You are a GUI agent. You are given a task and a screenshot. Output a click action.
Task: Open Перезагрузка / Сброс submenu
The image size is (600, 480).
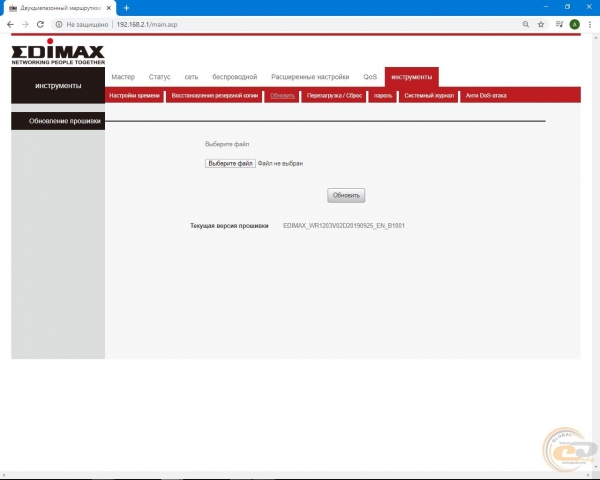pyautogui.click(x=334, y=96)
